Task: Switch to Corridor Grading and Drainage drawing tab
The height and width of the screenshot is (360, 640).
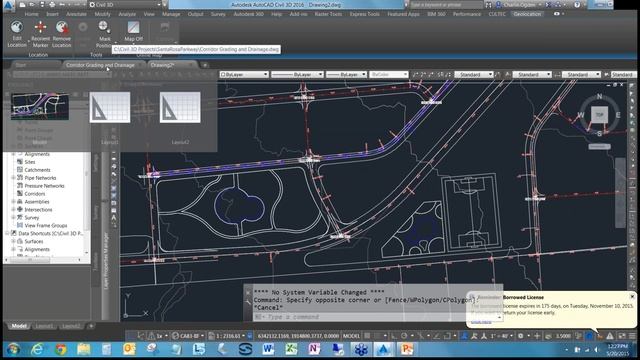Action: tap(100, 65)
